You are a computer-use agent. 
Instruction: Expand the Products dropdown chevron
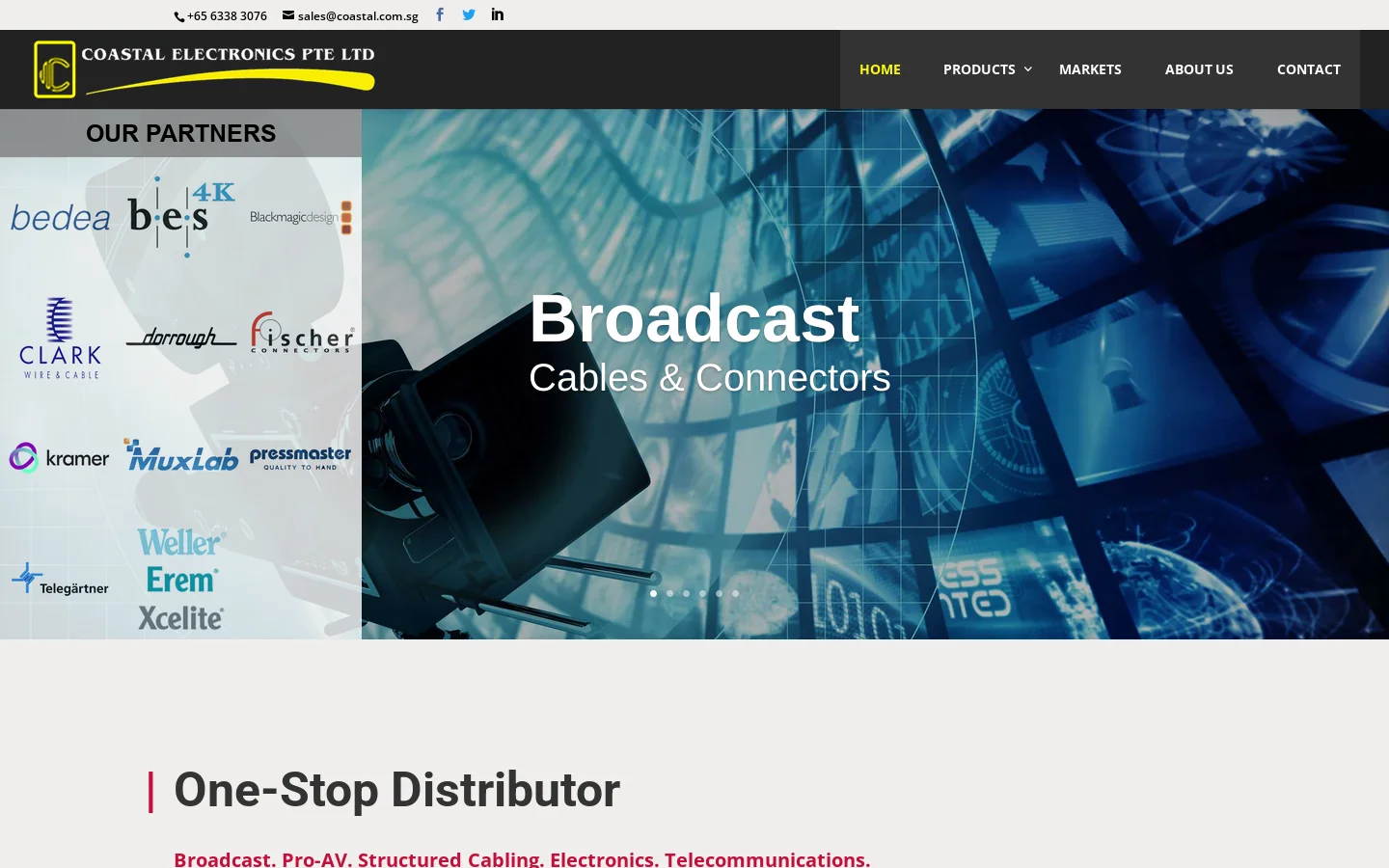tap(1028, 69)
